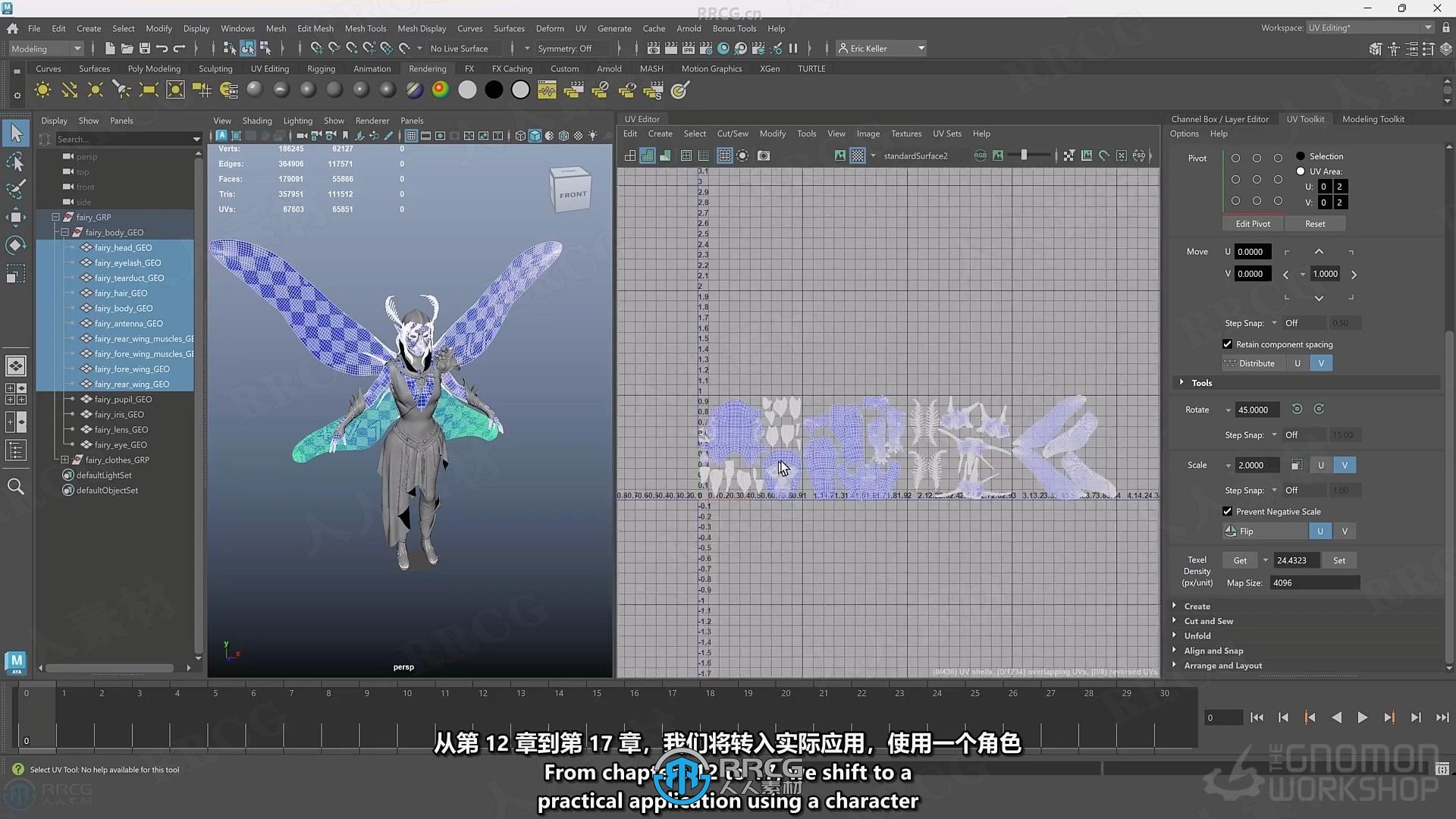Click the home icon in menu bar
The height and width of the screenshot is (819, 1456).
[x=13, y=28]
